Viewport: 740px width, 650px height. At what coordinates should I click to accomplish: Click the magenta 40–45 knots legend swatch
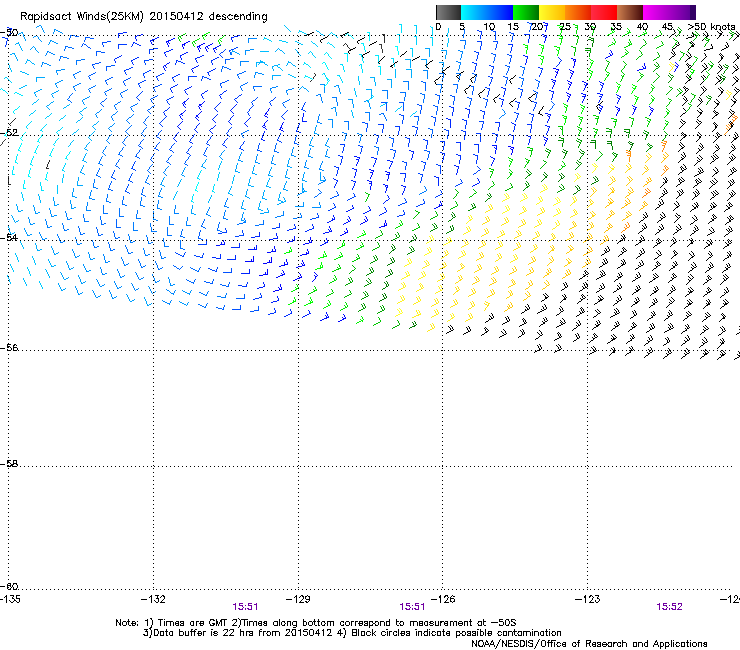pyautogui.click(x=656, y=12)
